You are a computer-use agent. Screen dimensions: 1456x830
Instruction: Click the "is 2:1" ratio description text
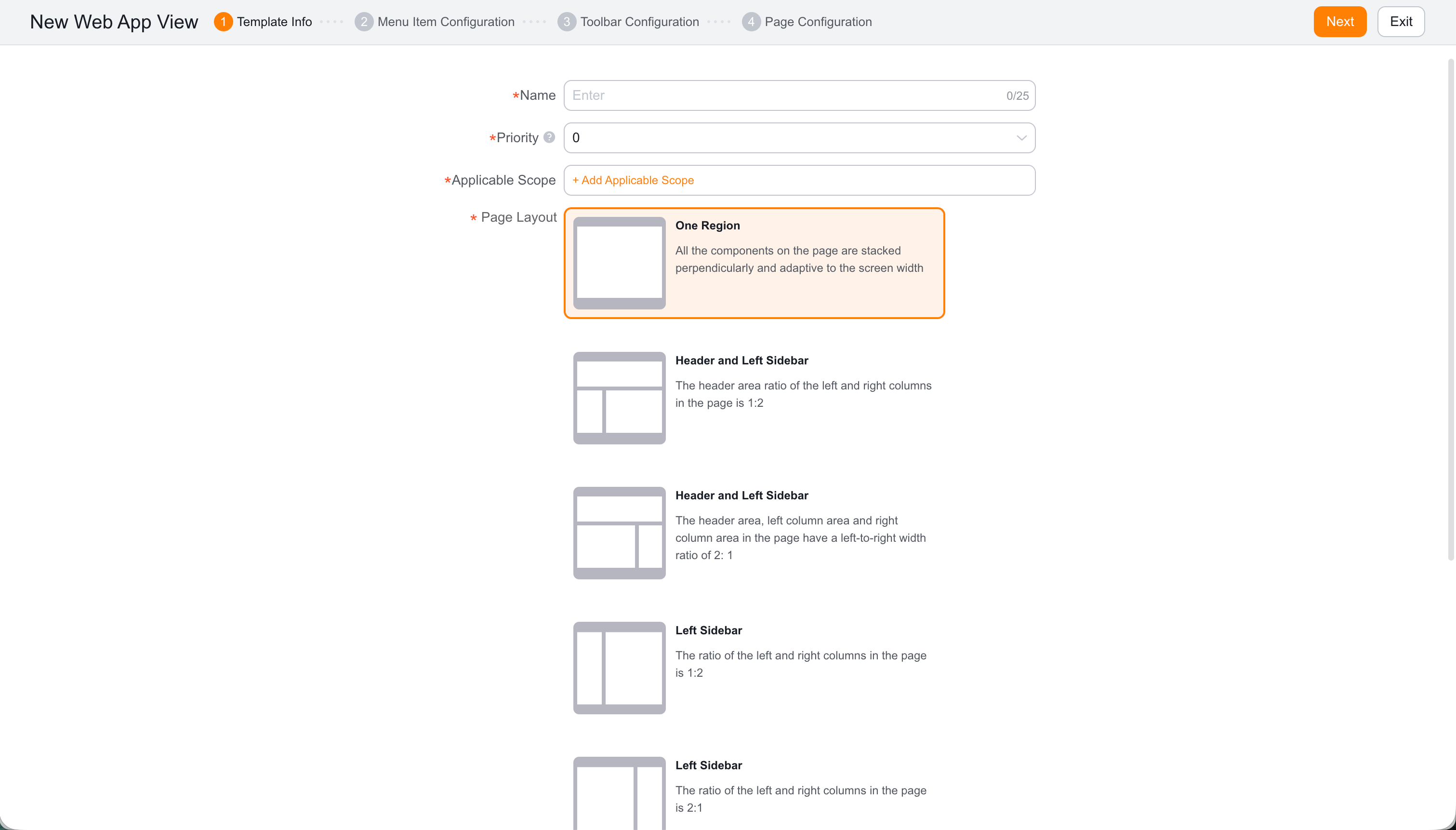click(x=688, y=808)
